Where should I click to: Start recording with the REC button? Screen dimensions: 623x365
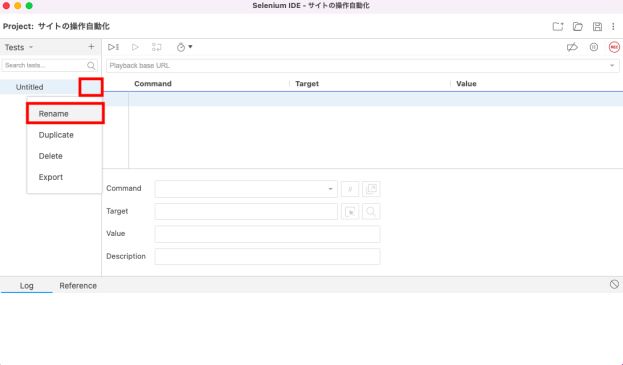coord(614,47)
